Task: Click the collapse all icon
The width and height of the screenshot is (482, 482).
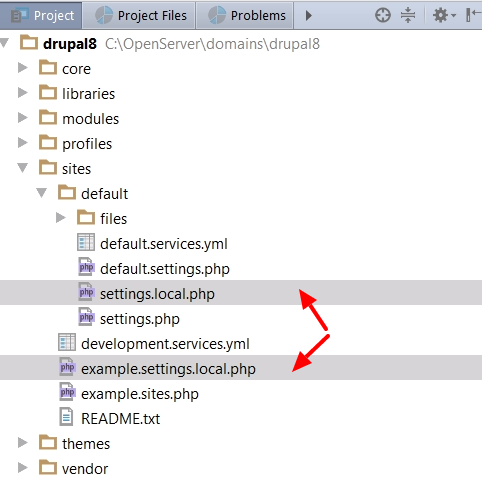Action: click(x=408, y=15)
